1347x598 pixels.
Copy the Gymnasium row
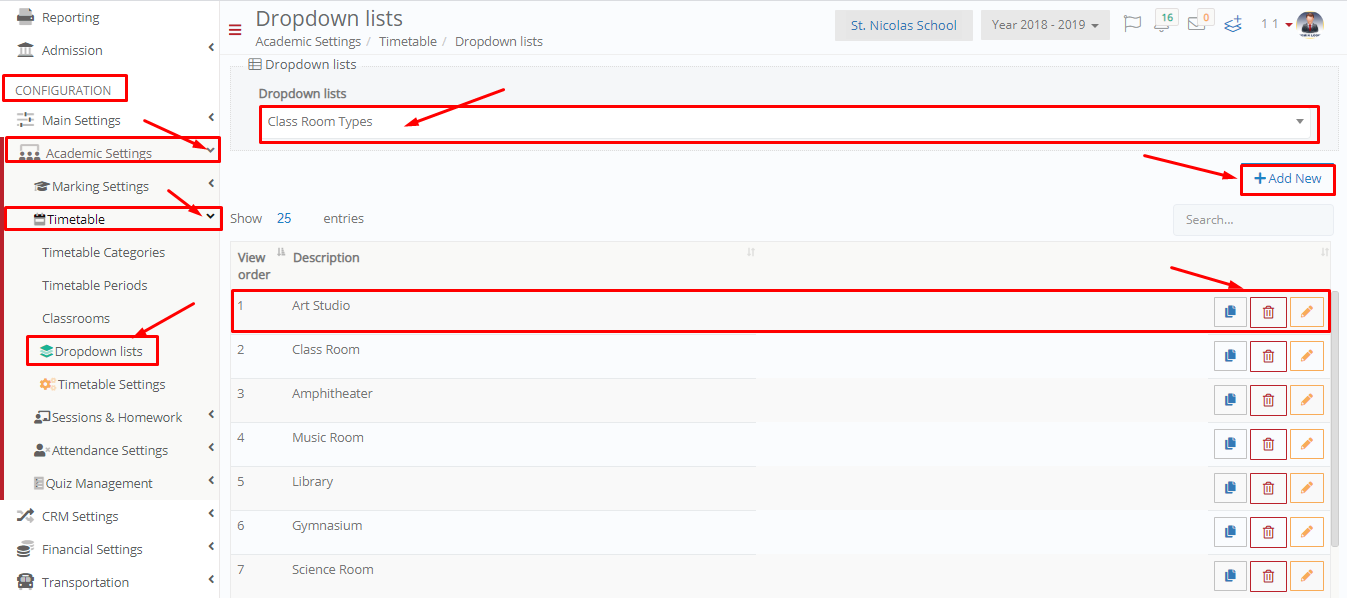(x=1230, y=532)
